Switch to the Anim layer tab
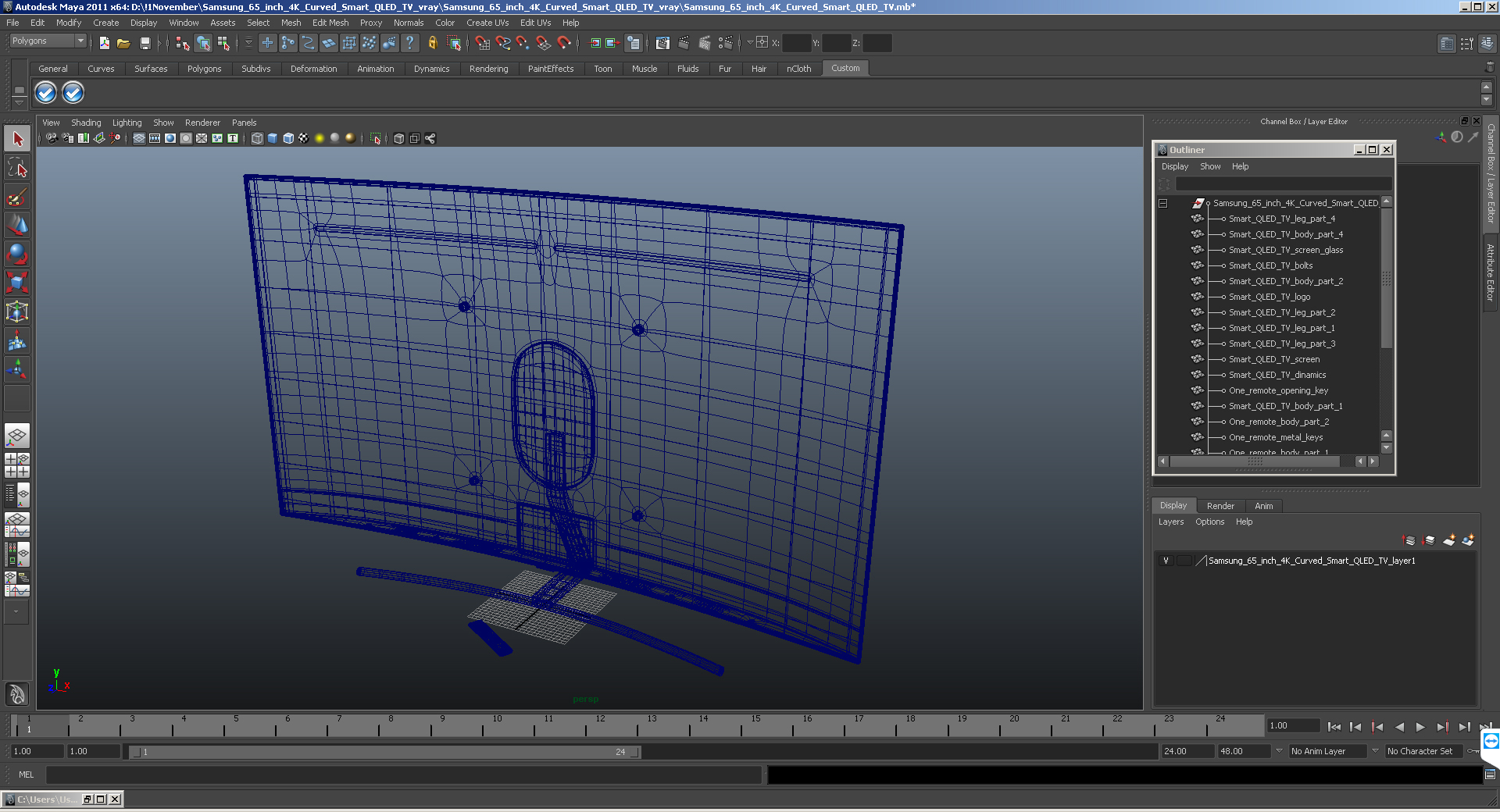Image resolution: width=1500 pixels, height=812 pixels. 1263,506
